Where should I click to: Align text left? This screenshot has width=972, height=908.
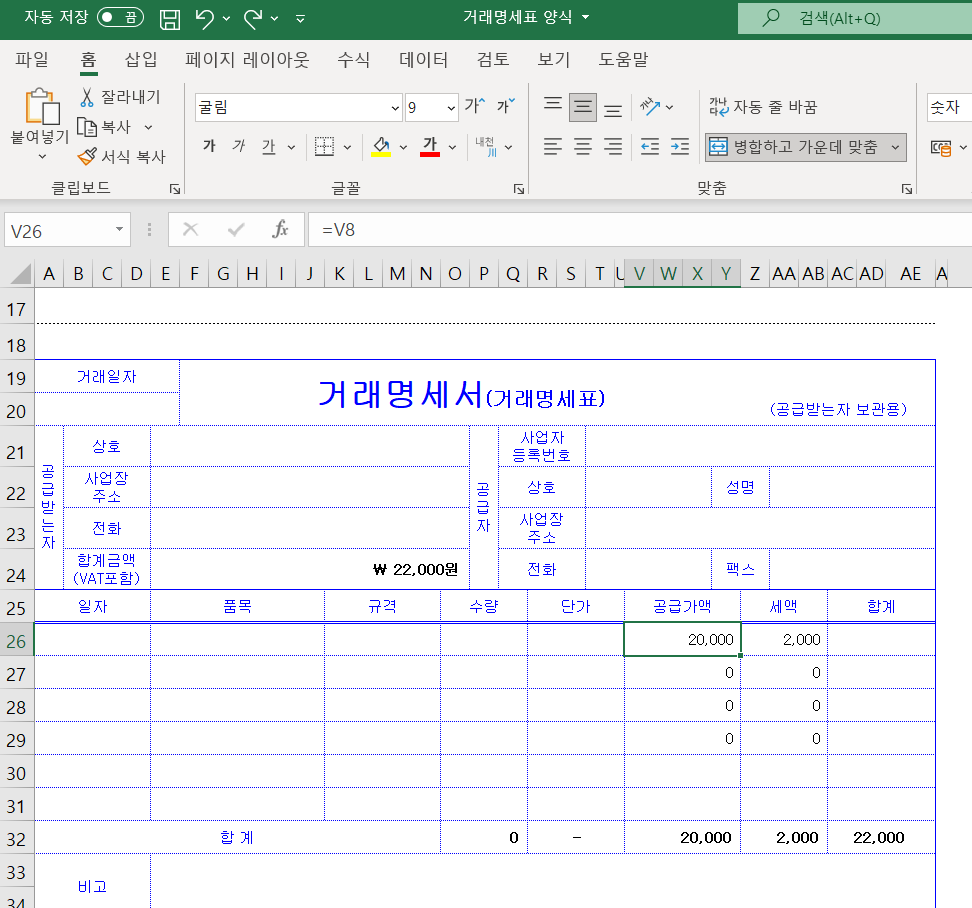pos(553,147)
